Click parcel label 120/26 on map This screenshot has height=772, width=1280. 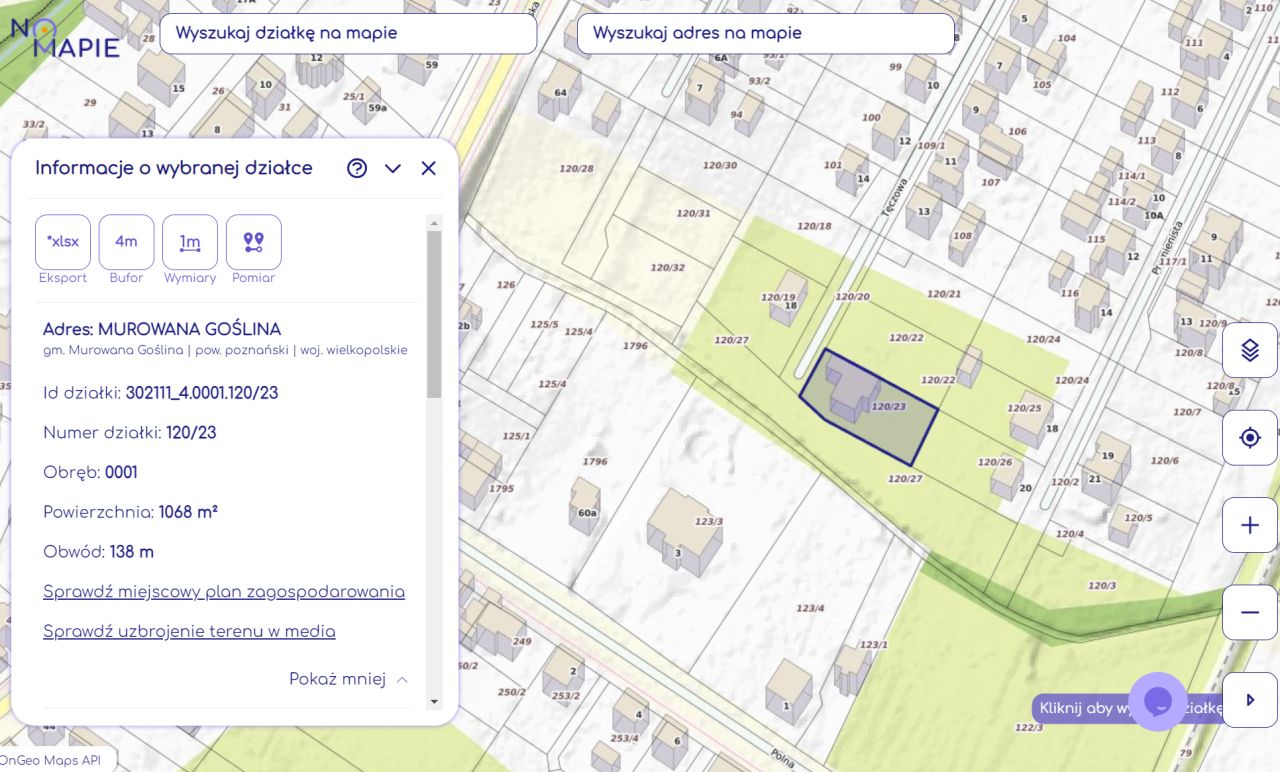pyautogui.click(x=995, y=462)
